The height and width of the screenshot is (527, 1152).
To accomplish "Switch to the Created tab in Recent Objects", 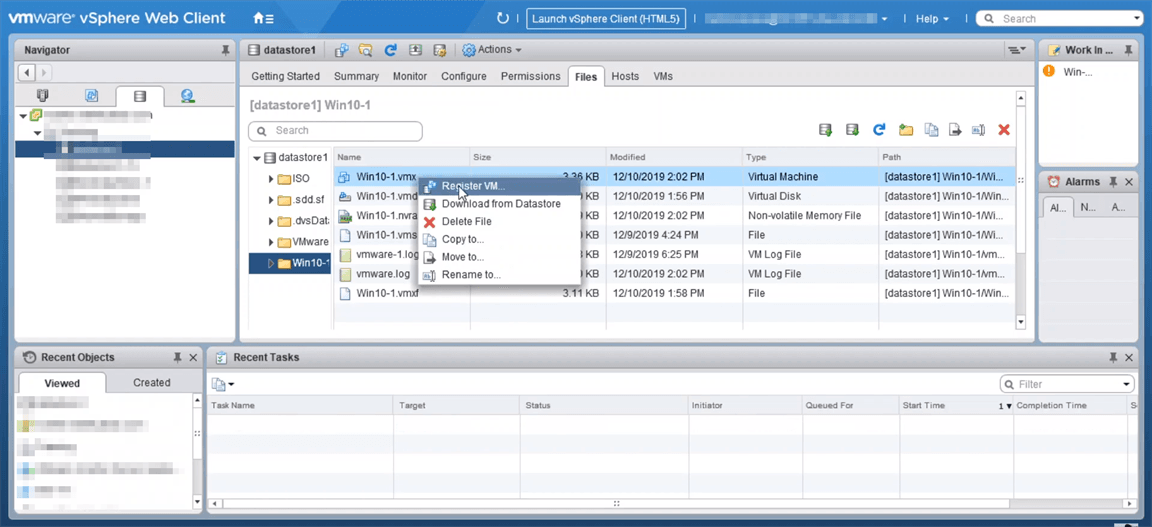I will click(x=151, y=382).
